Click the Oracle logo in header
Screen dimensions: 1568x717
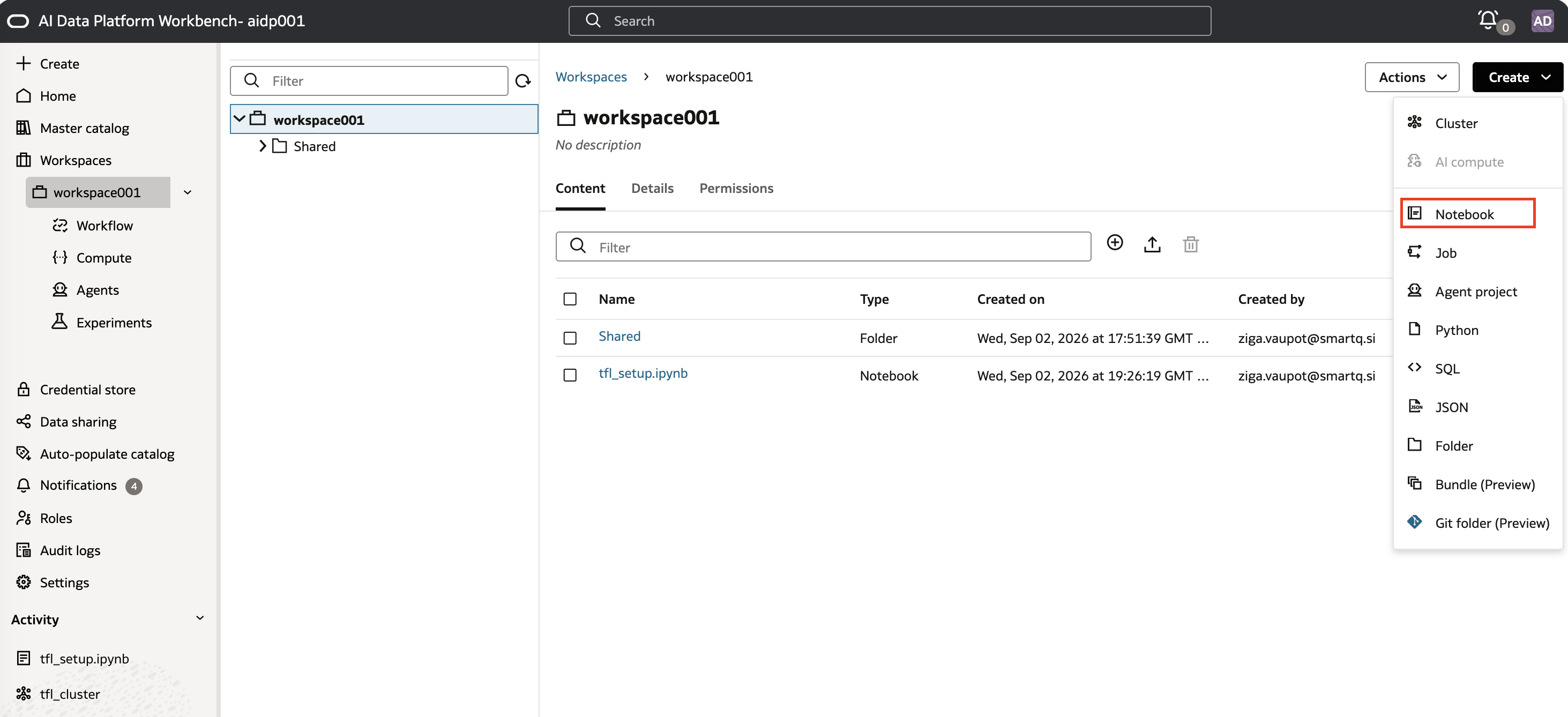click(x=18, y=21)
